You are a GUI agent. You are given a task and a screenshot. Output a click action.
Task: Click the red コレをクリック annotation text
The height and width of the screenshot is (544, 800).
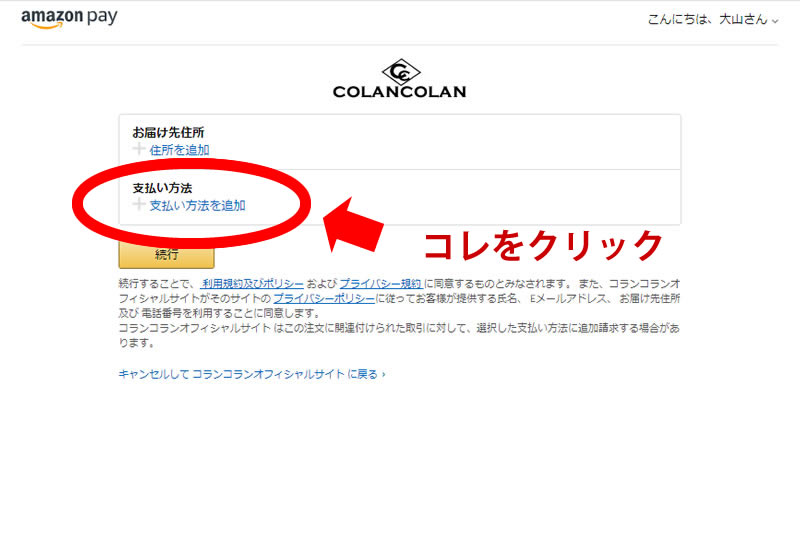coord(543,245)
